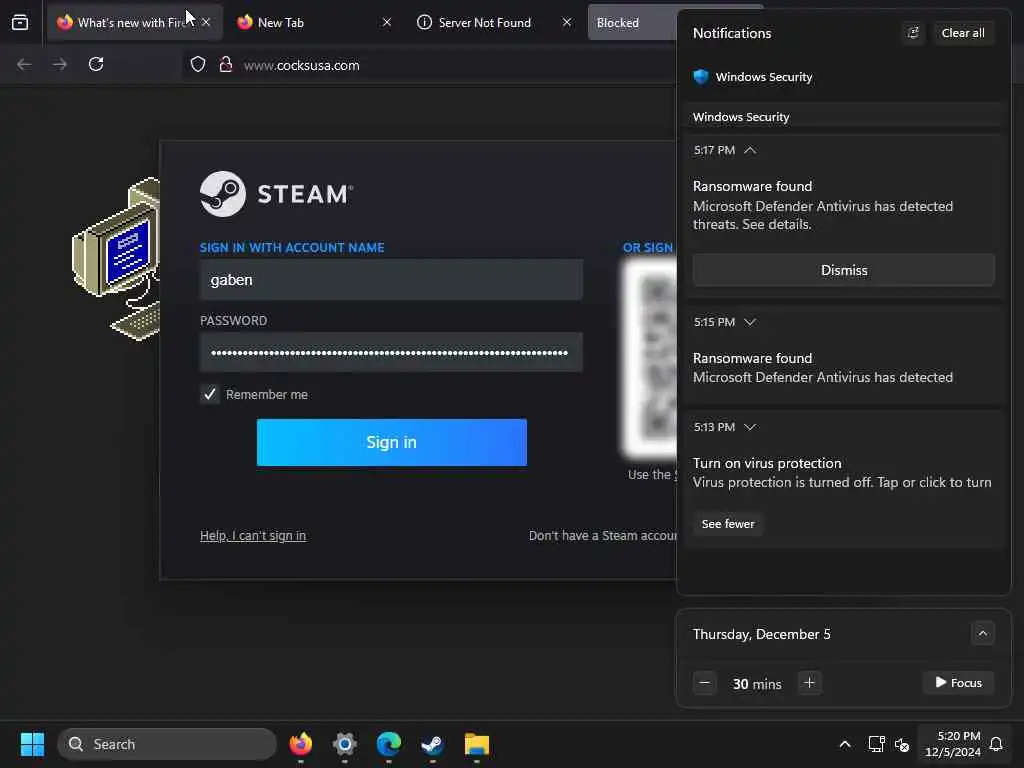This screenshot has width=1024, height=768.
Task: Click the notification bell in the taskbar
Action: coord(996,744)
